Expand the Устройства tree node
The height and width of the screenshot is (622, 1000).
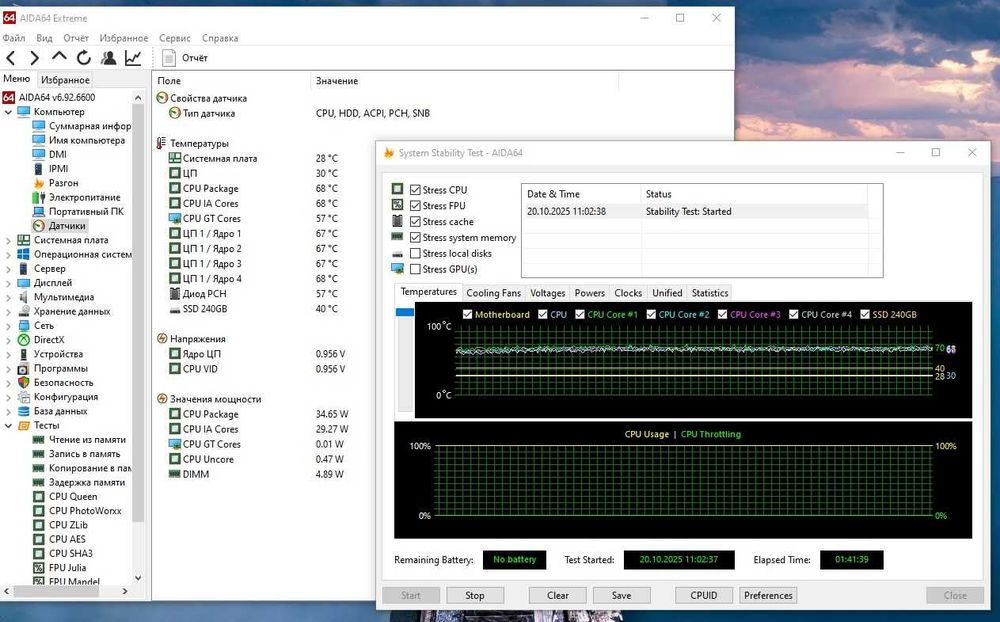pos(8,354)
